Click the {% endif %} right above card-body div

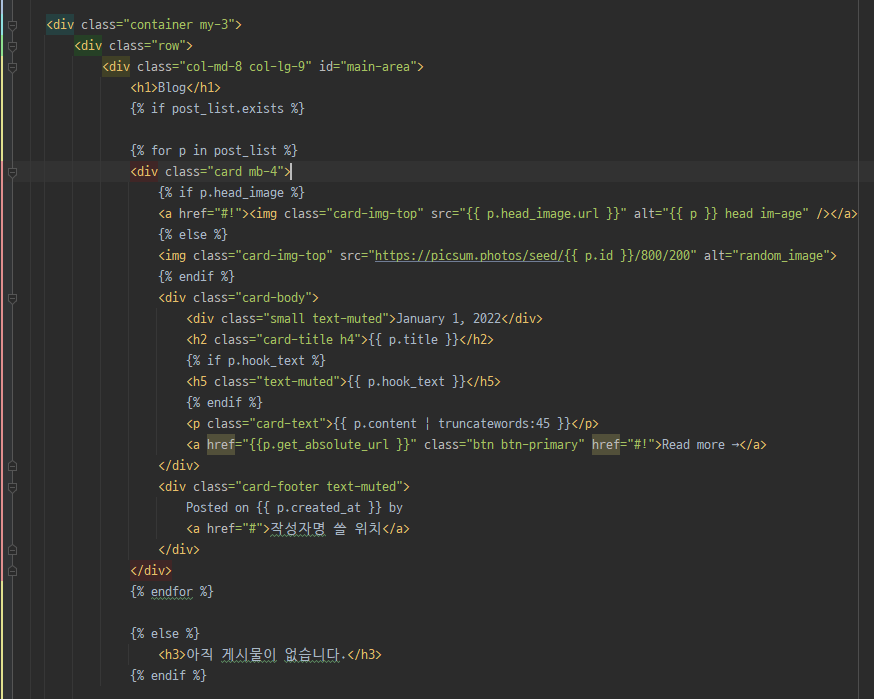[196, 277]
